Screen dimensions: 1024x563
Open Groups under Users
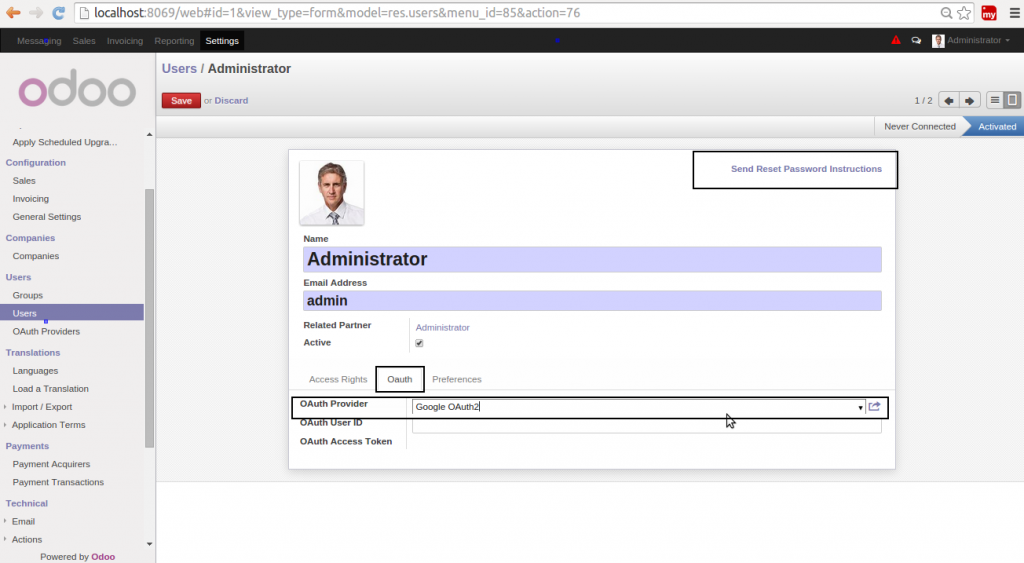click(x=27, y=295)
